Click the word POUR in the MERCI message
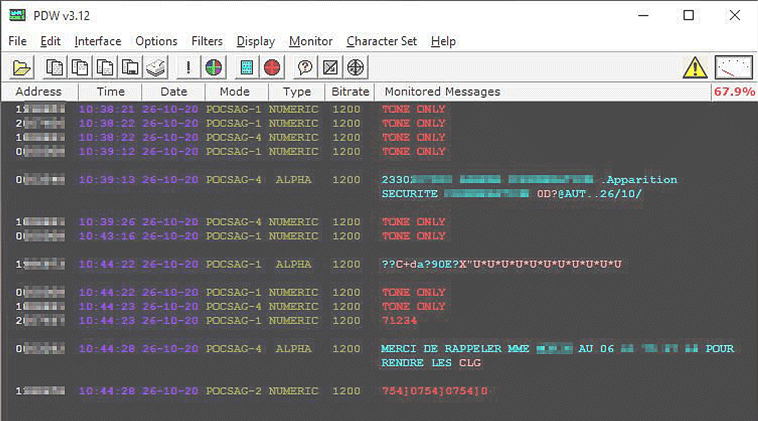Screen dimensions: 758x421 (x=719, y=348)
